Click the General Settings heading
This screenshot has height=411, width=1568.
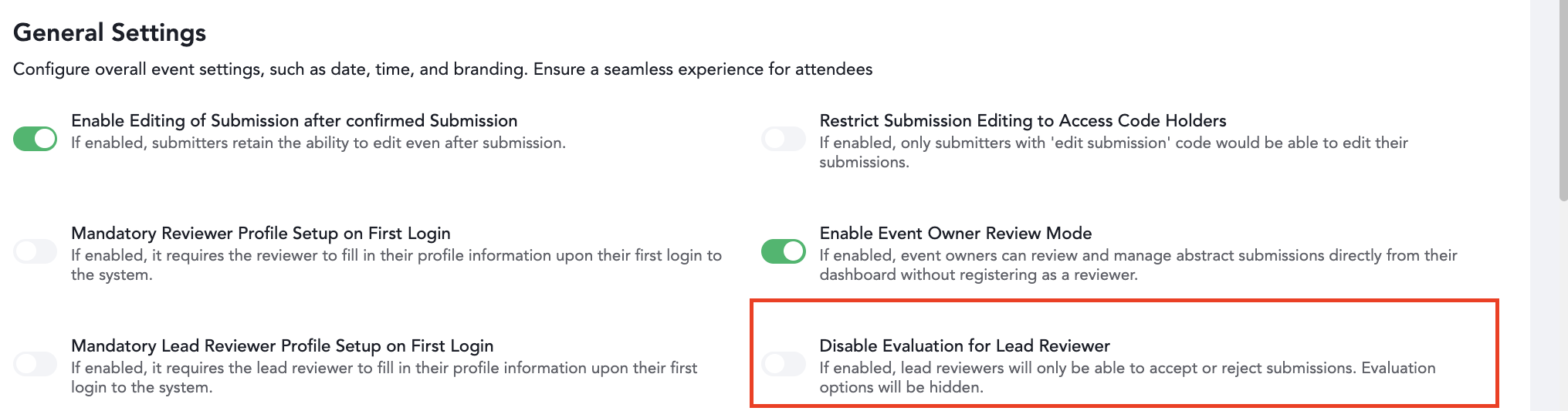click(110, 32)
